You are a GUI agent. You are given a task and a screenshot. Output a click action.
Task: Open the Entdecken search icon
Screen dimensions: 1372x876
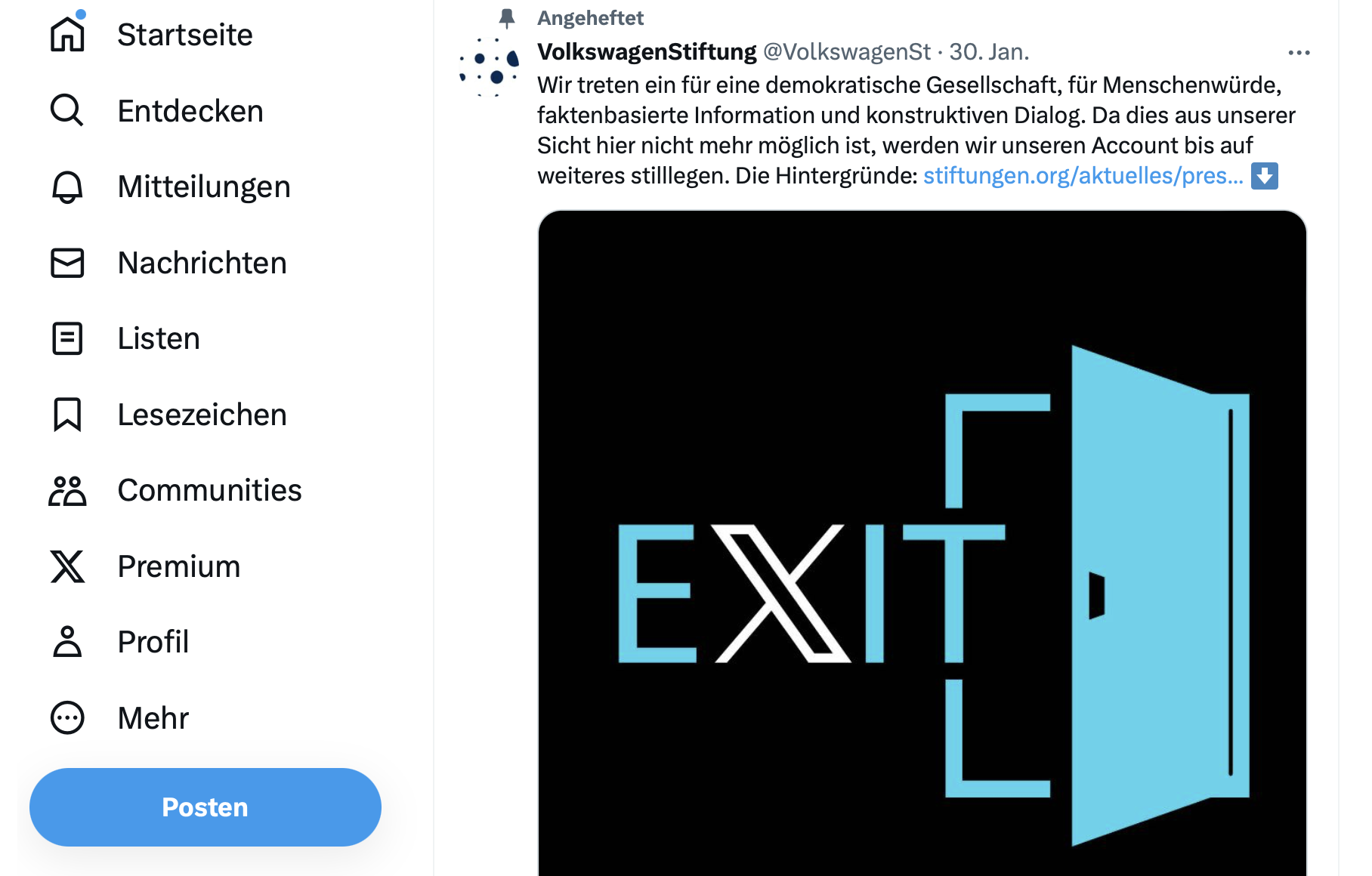67,110
